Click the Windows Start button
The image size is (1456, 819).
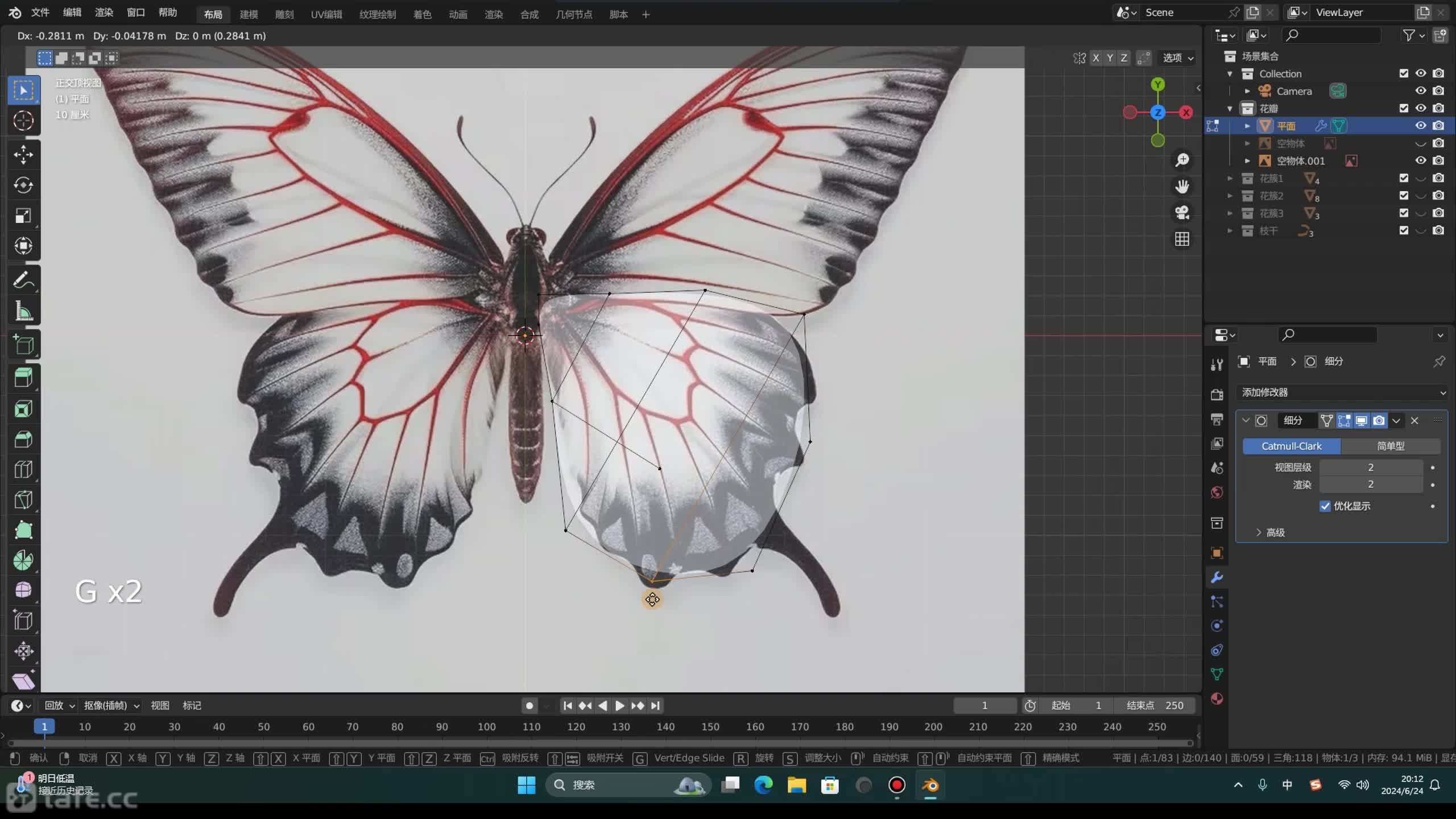pyautogui.click(x=526, y=785)
